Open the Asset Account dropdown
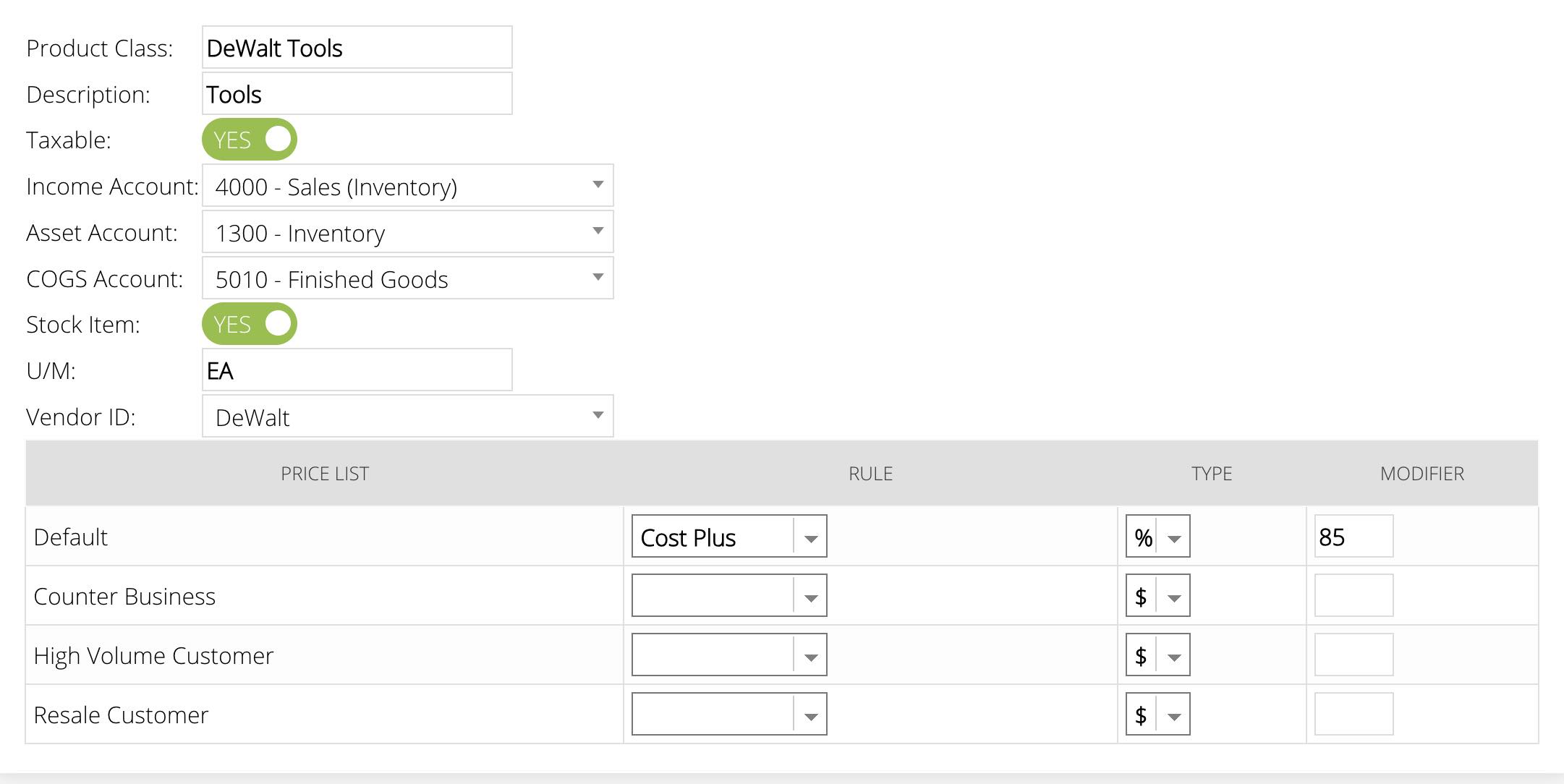Screen dimensions: 1564x784 click(408, 232)
